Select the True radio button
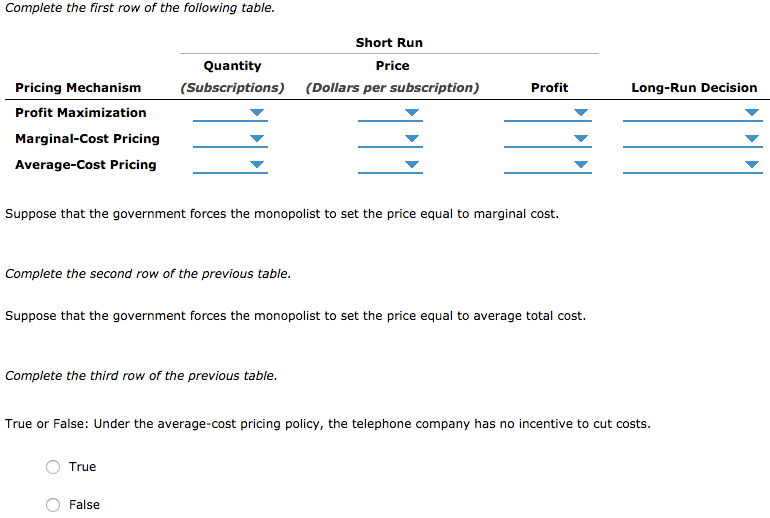 [x=53, y=467]
